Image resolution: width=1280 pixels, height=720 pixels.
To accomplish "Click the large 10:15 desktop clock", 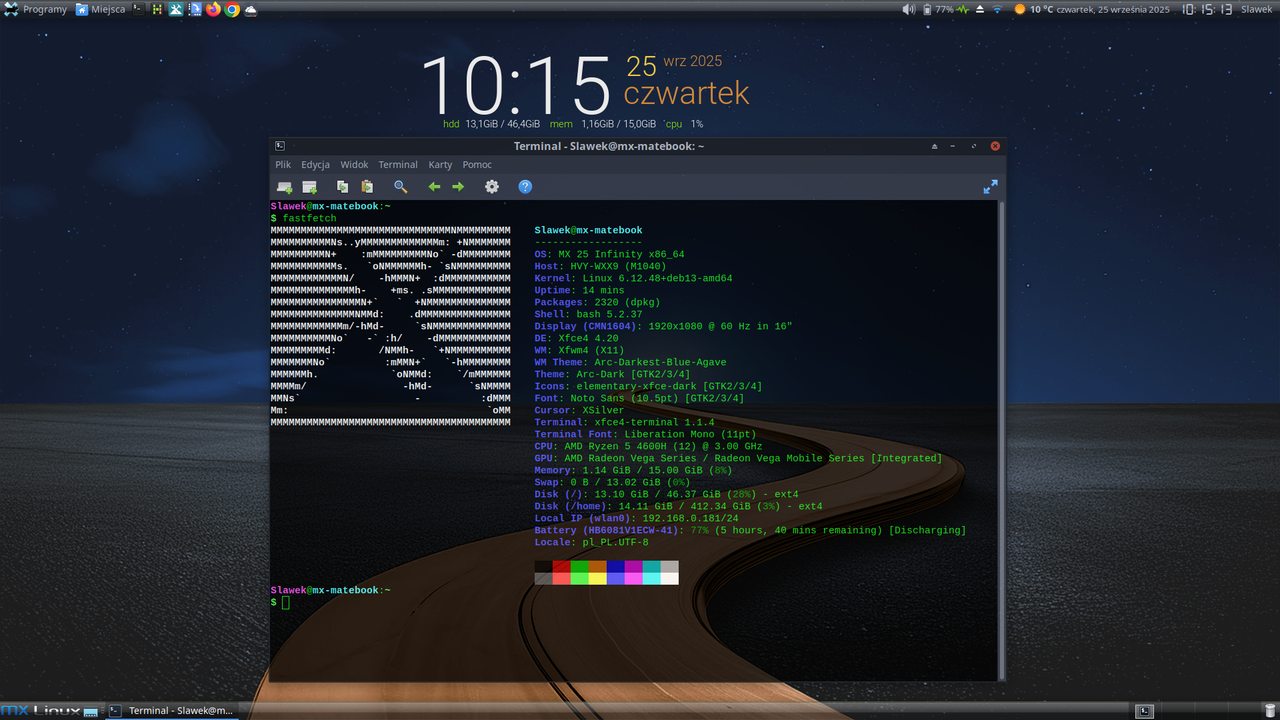I will tap(516, 84).
